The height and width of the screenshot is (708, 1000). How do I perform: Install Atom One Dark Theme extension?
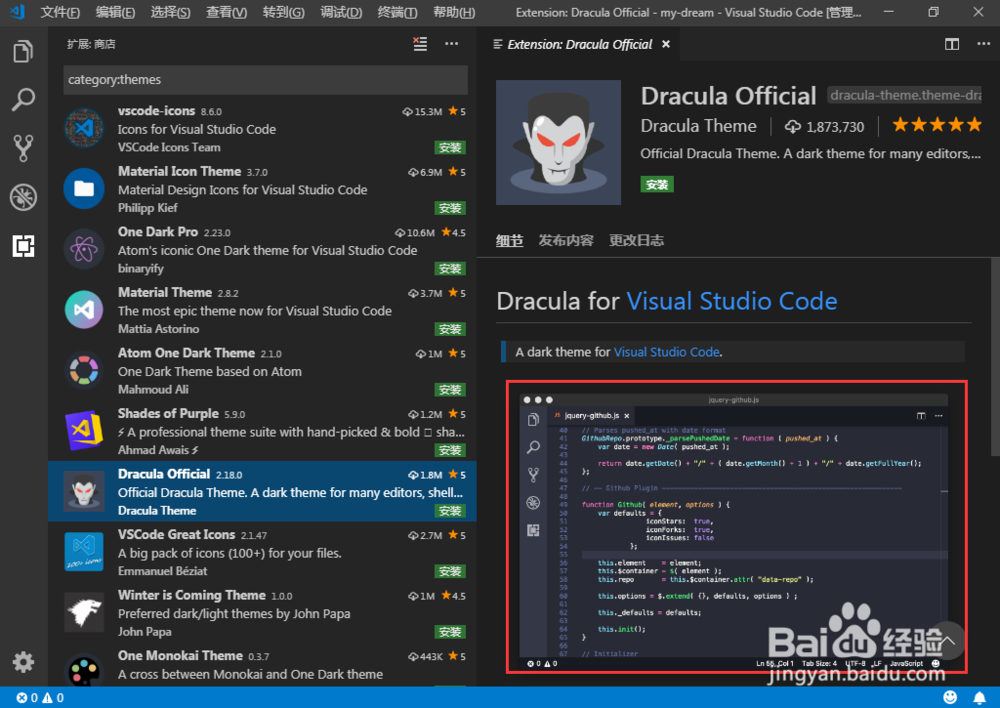click(450, 390)
